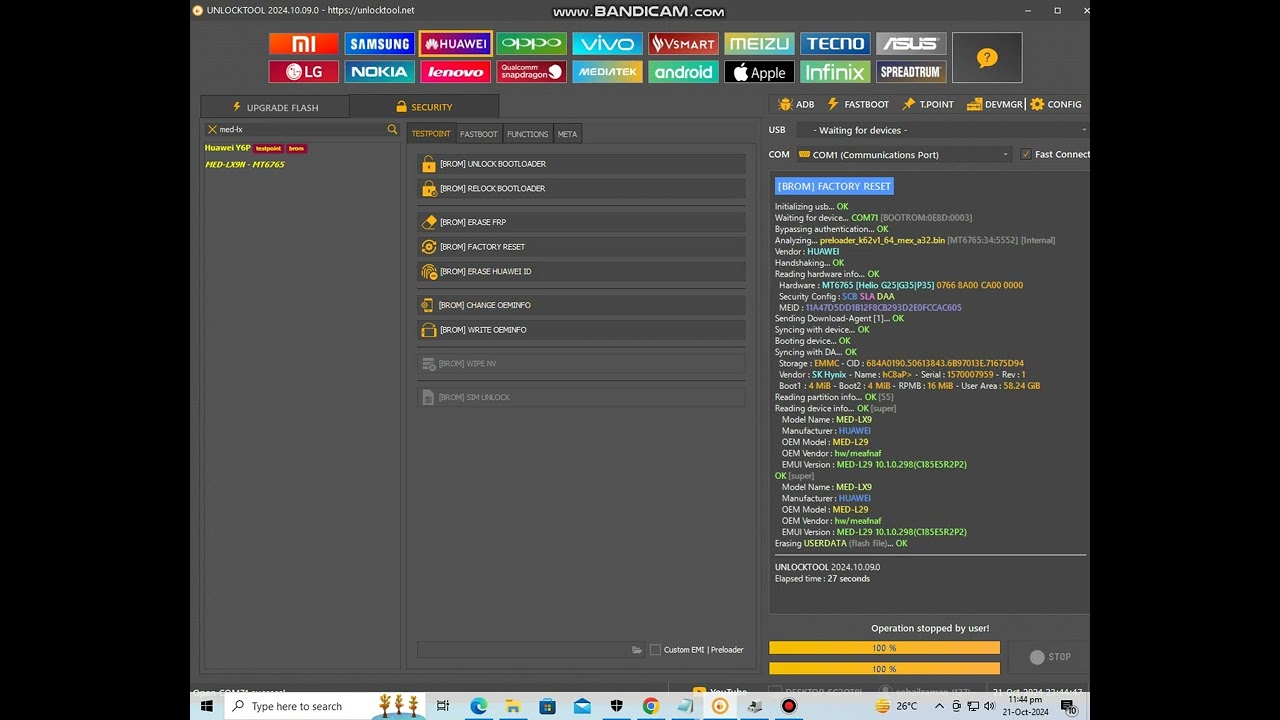Screen dimensions: 1280x720
Task: Click the Windows taskbar search box
Action: click(x=325, y=706)
